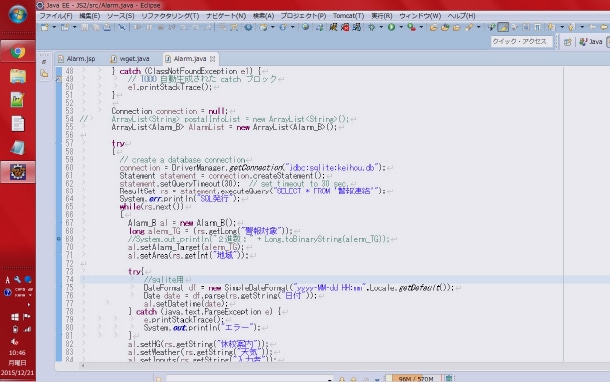The image size is (610, 382).
Task: Click the Stop Tomcat icon with red mark
Action: click(x=345, y=27)
